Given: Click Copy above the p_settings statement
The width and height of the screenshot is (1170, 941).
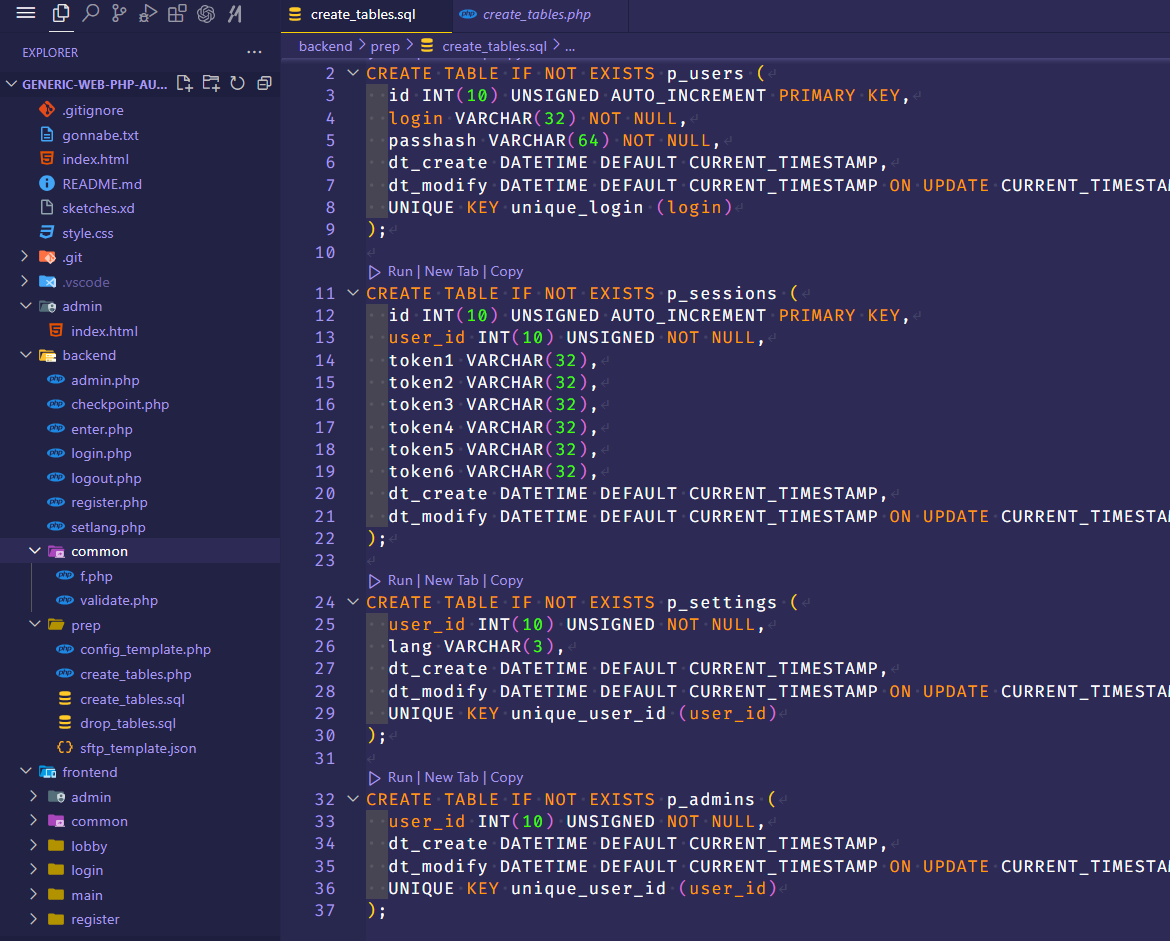Looking at the screenshot, I should coord(507,581).
